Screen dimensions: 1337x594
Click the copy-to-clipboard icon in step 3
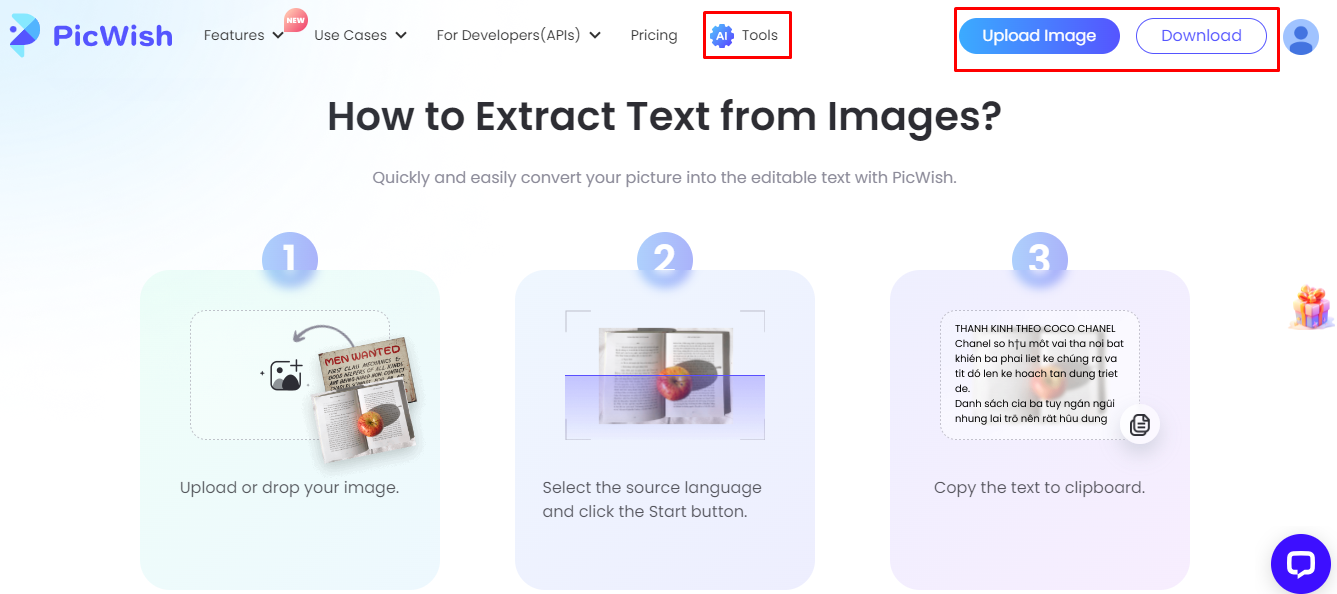click(1140, 425)
